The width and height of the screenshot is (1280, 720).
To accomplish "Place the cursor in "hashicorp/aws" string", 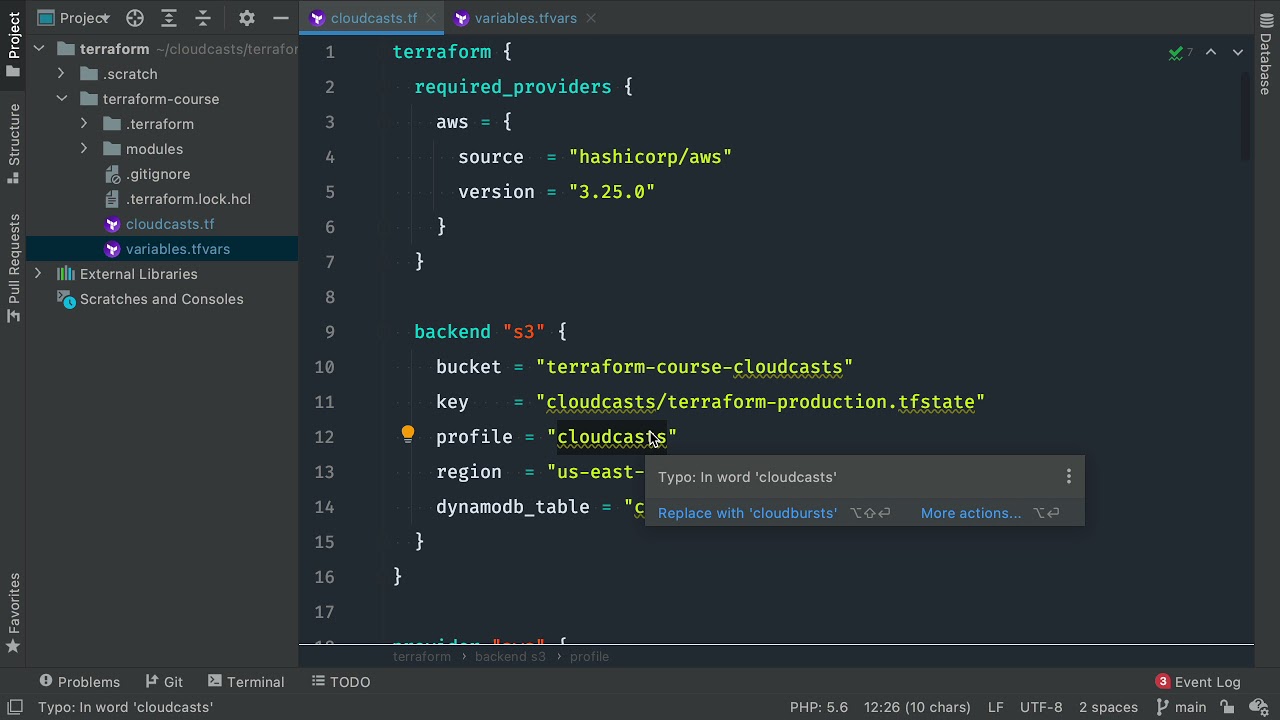I will [650, 157].
